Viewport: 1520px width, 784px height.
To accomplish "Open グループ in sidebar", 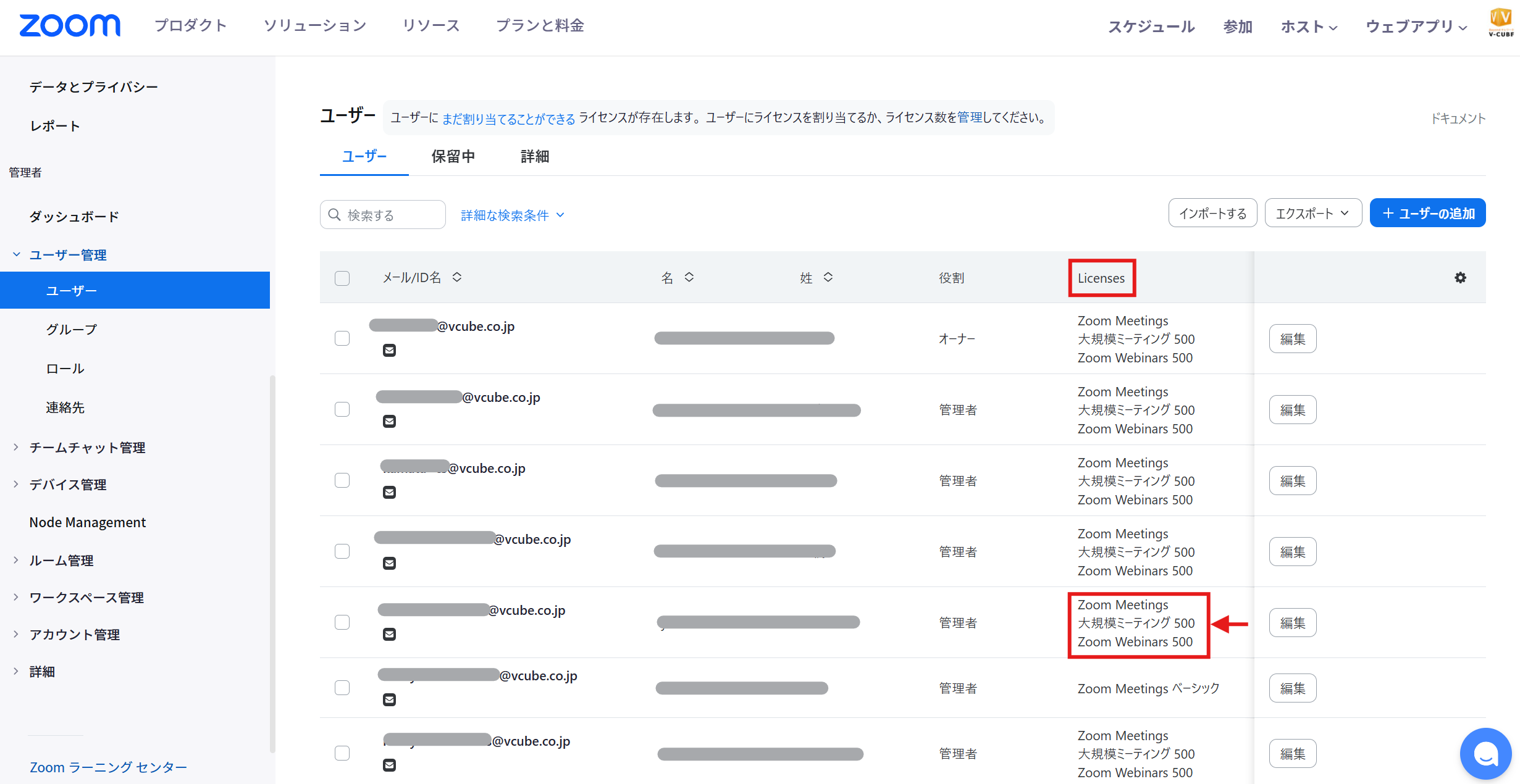I will (72, 329).
